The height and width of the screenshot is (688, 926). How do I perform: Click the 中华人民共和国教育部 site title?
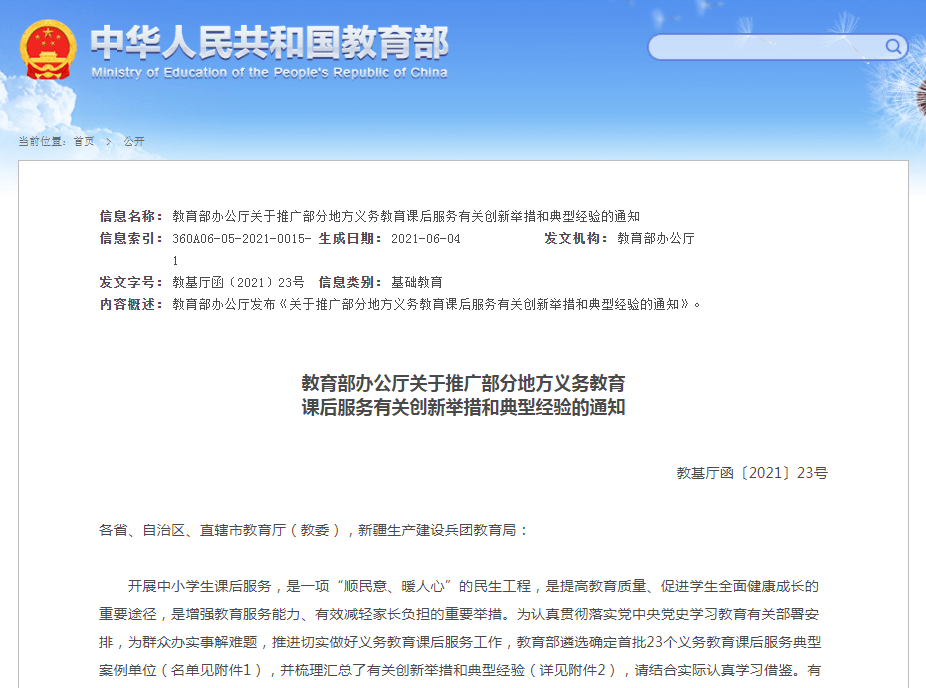point(269,42)
